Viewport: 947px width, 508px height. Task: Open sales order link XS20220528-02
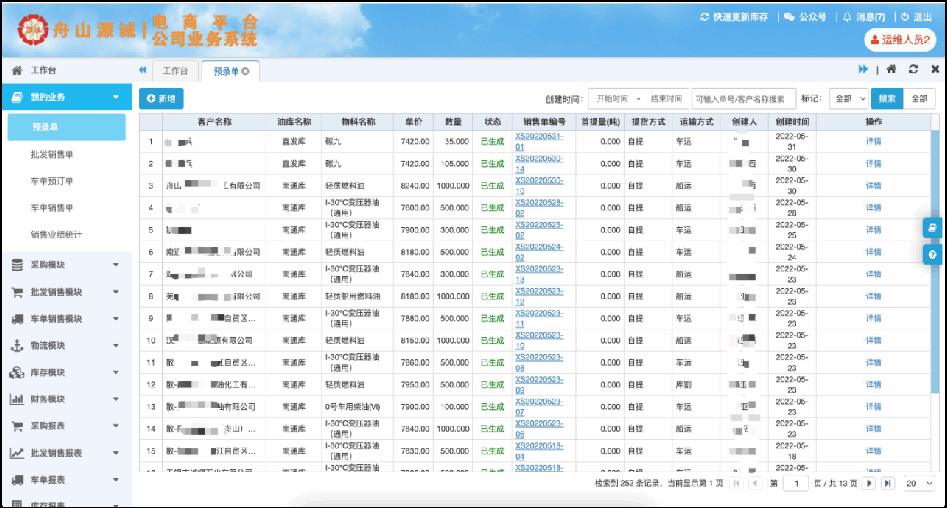539,208
